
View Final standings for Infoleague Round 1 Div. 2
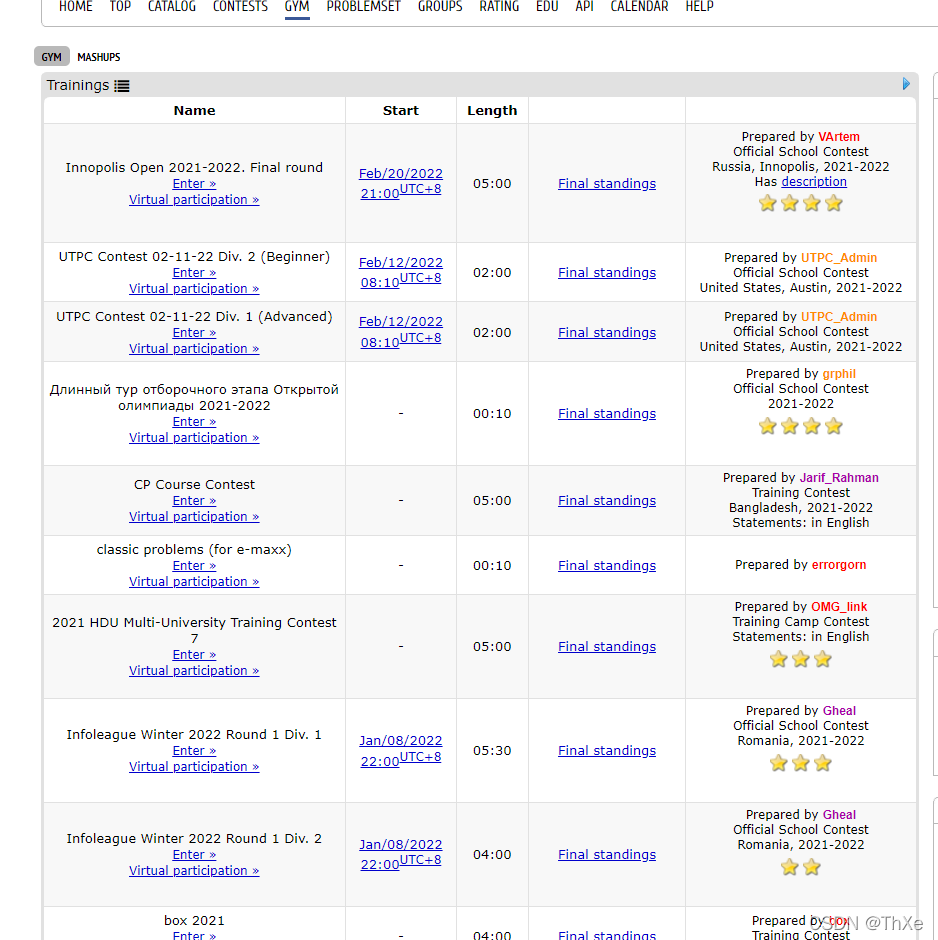pyautogui.click(x=607, y=855)
